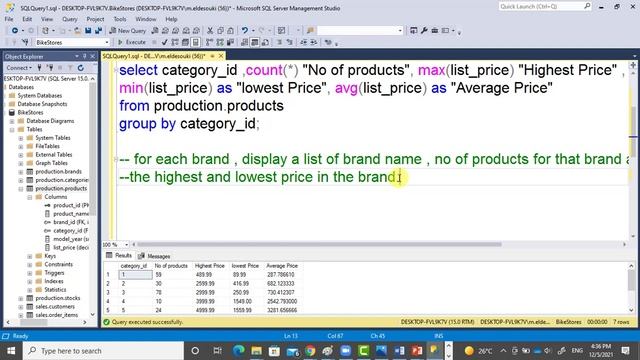Click the New Query button
Viewport: 640px width, 360px height.
tap(128, 31)
